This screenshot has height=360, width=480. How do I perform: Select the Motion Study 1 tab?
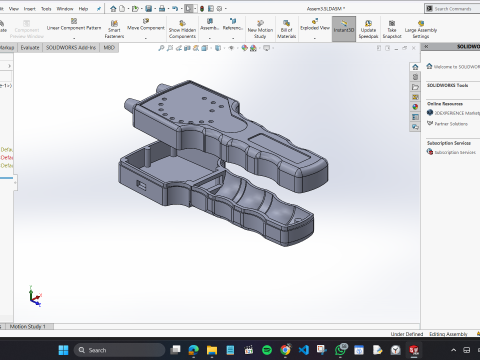coord(28,326)
